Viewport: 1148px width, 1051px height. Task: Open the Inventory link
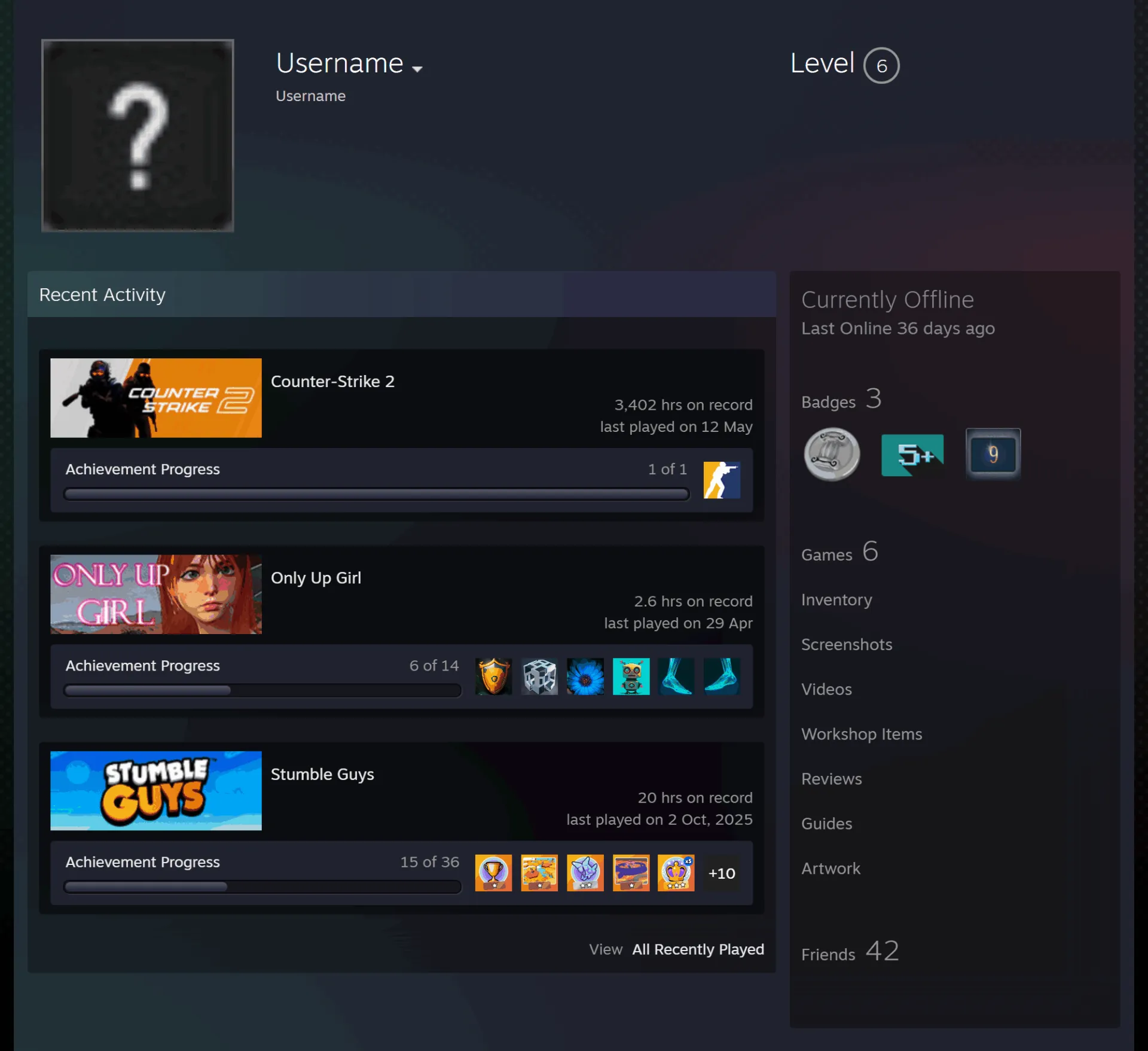836,599
